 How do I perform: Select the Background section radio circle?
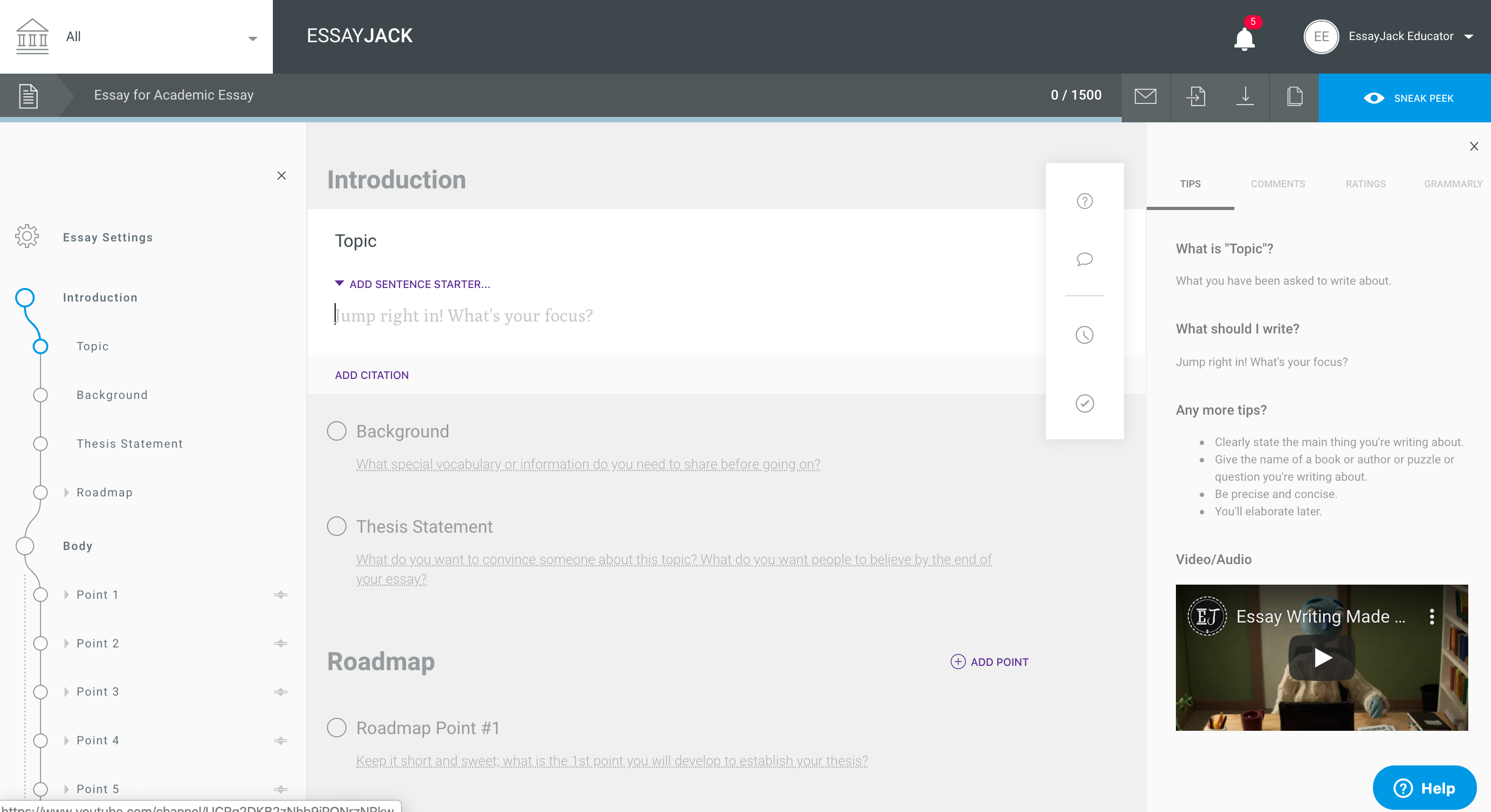336,431
